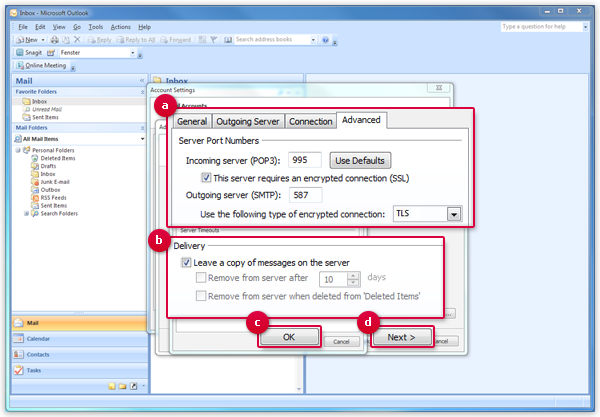Click the Shortcuts icon in navigation pane

pos(134,386)
